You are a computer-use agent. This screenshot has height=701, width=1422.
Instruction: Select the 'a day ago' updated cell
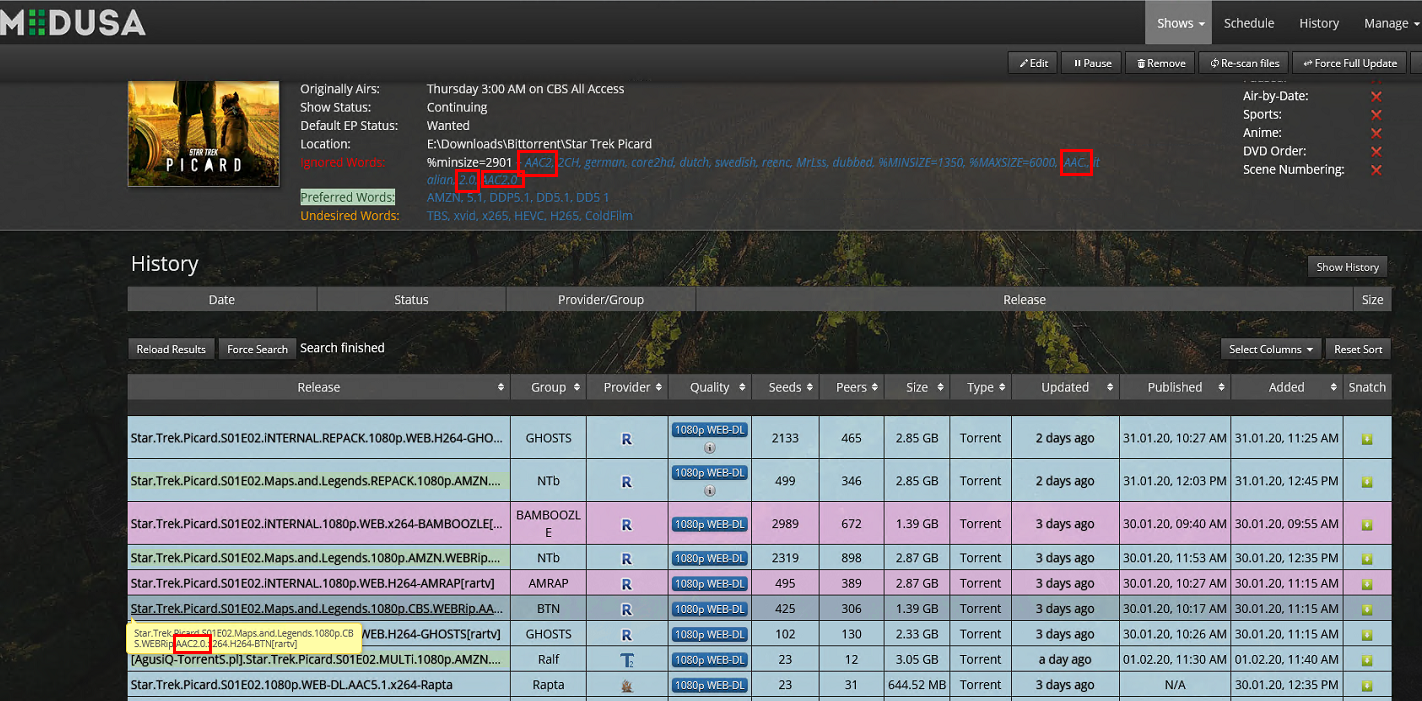click(1065, 660)
